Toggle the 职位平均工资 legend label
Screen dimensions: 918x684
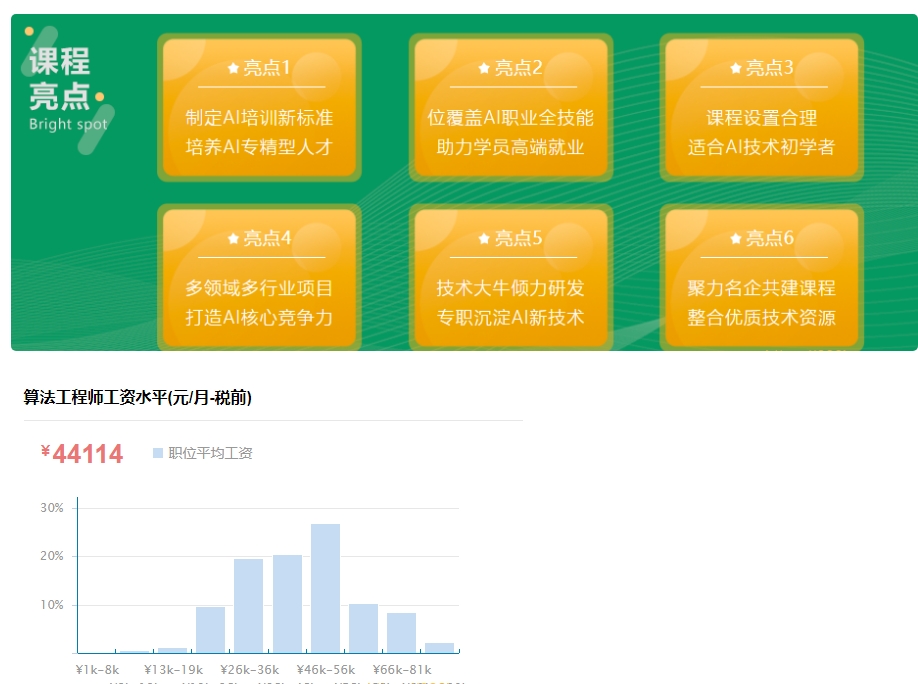(x=210, y=454)
